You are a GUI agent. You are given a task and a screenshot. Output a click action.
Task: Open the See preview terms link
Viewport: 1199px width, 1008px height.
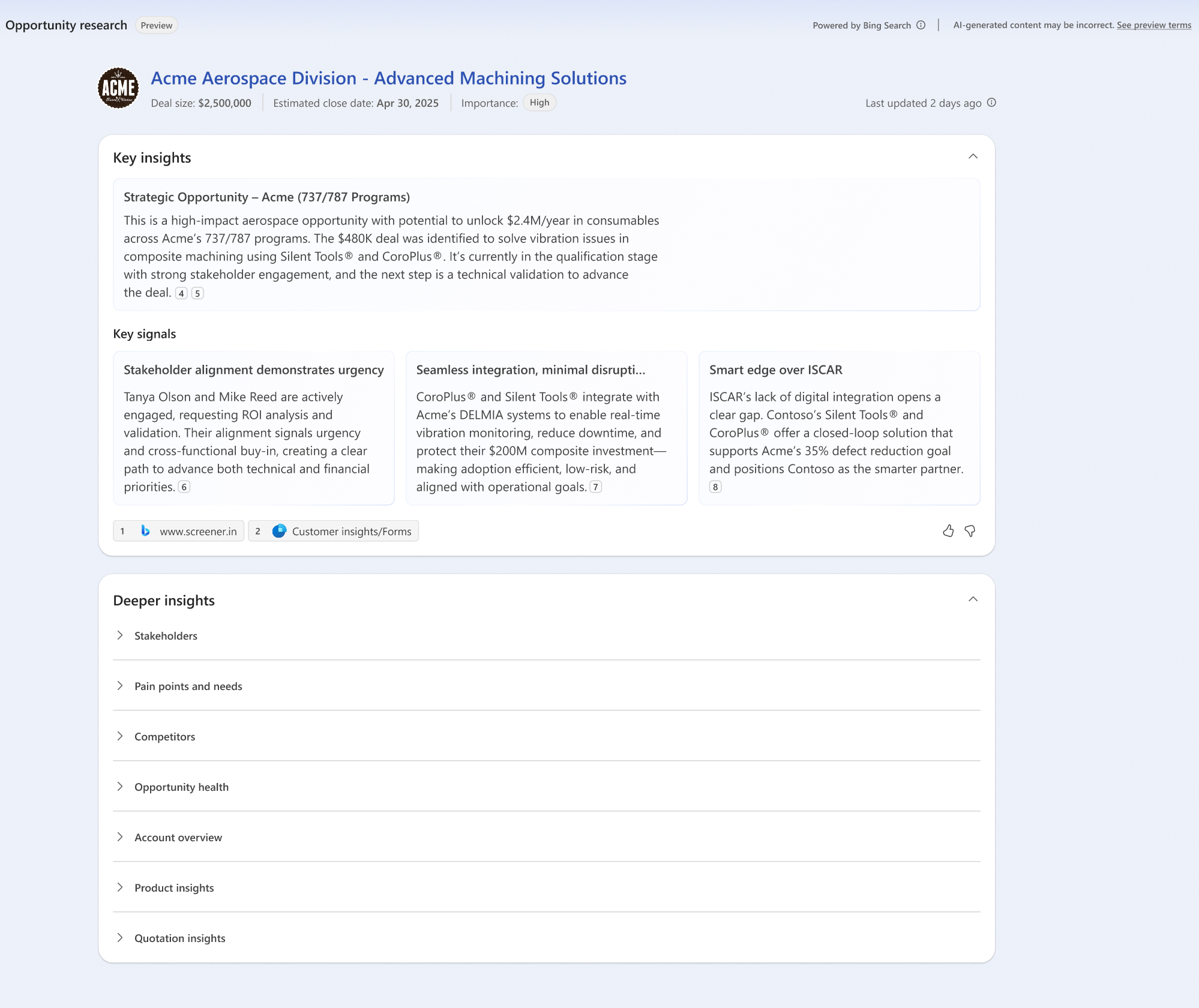coord(1153,25)
